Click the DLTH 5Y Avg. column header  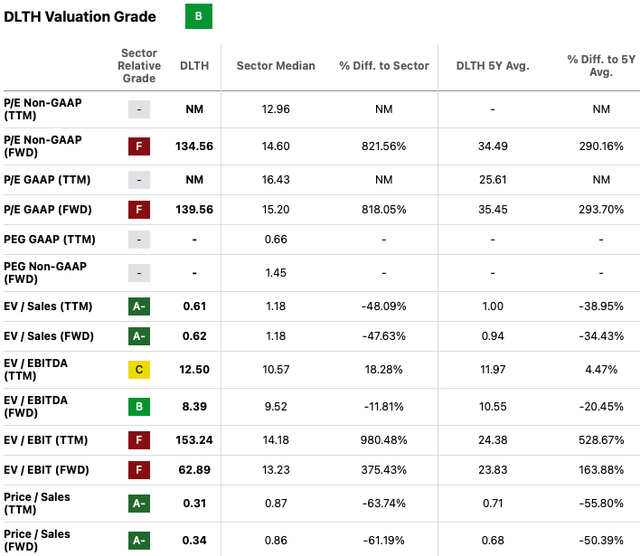tap(492, 66)
